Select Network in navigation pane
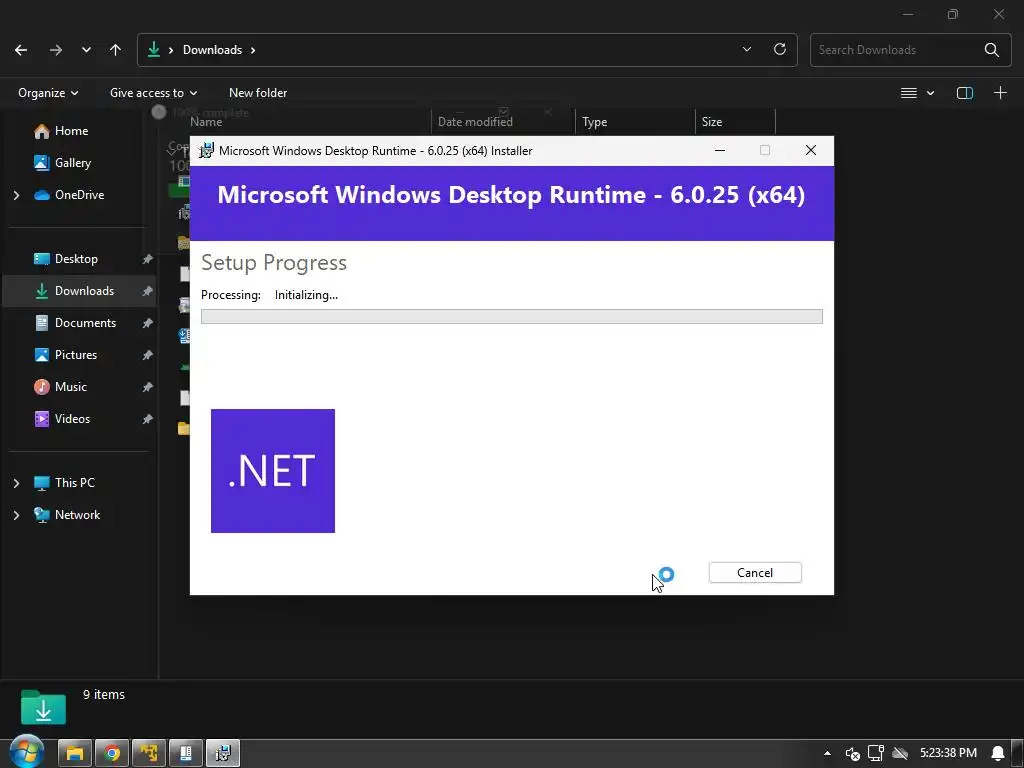 tap(77, 515)
